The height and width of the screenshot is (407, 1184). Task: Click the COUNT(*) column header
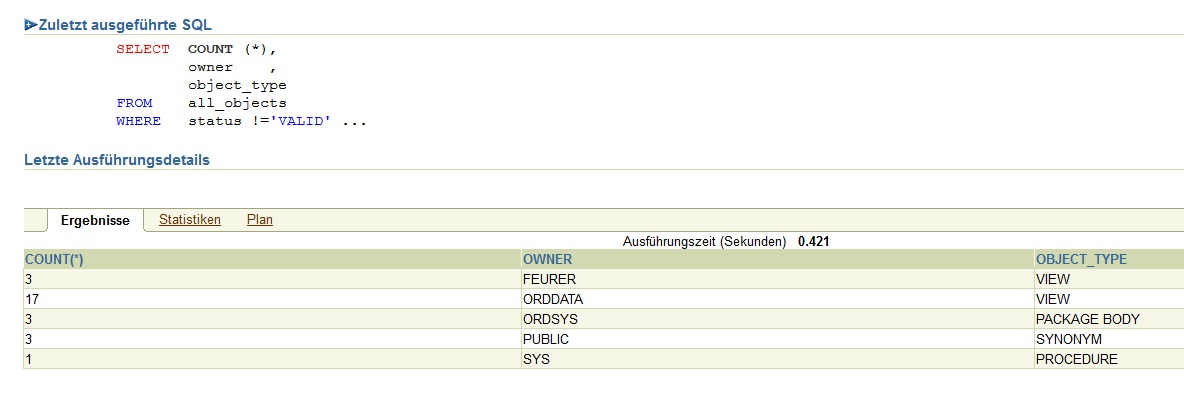click(54, 259)
